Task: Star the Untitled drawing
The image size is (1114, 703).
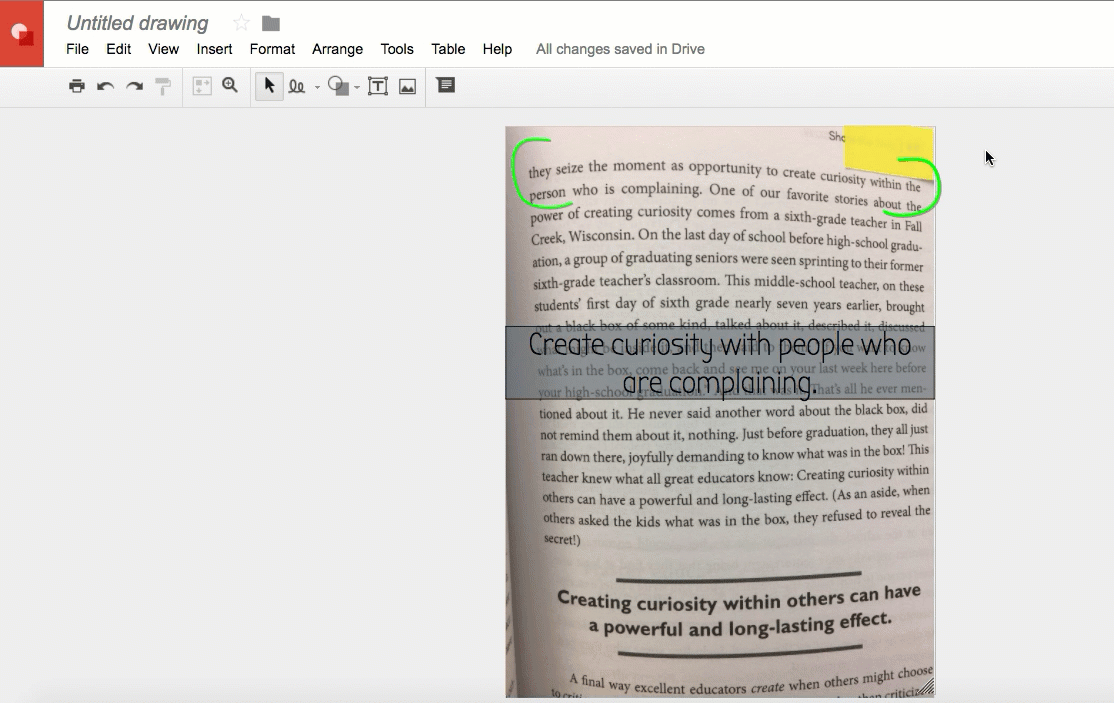Action: tap(241, 23)
